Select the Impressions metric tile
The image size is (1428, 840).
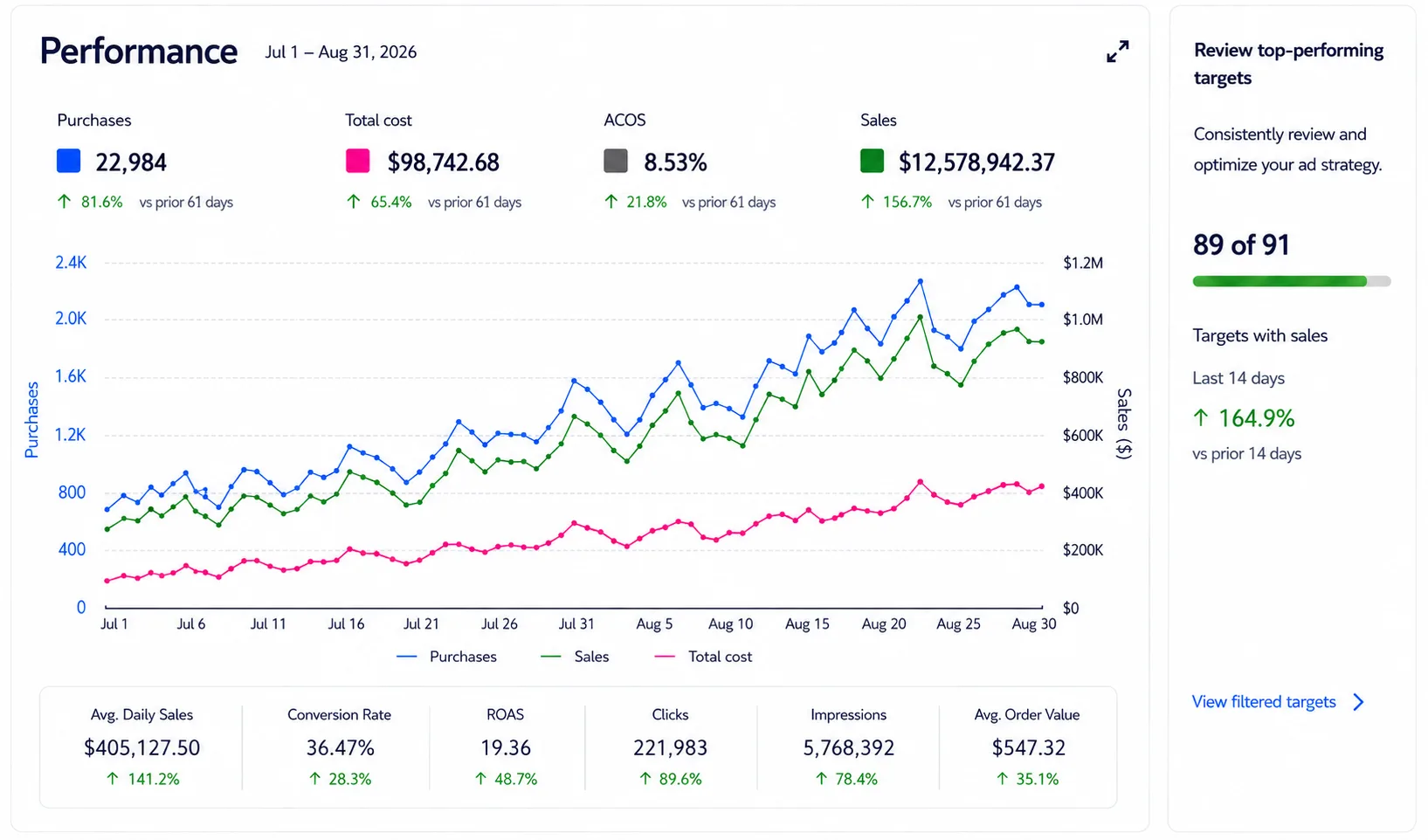click(848, 747)
